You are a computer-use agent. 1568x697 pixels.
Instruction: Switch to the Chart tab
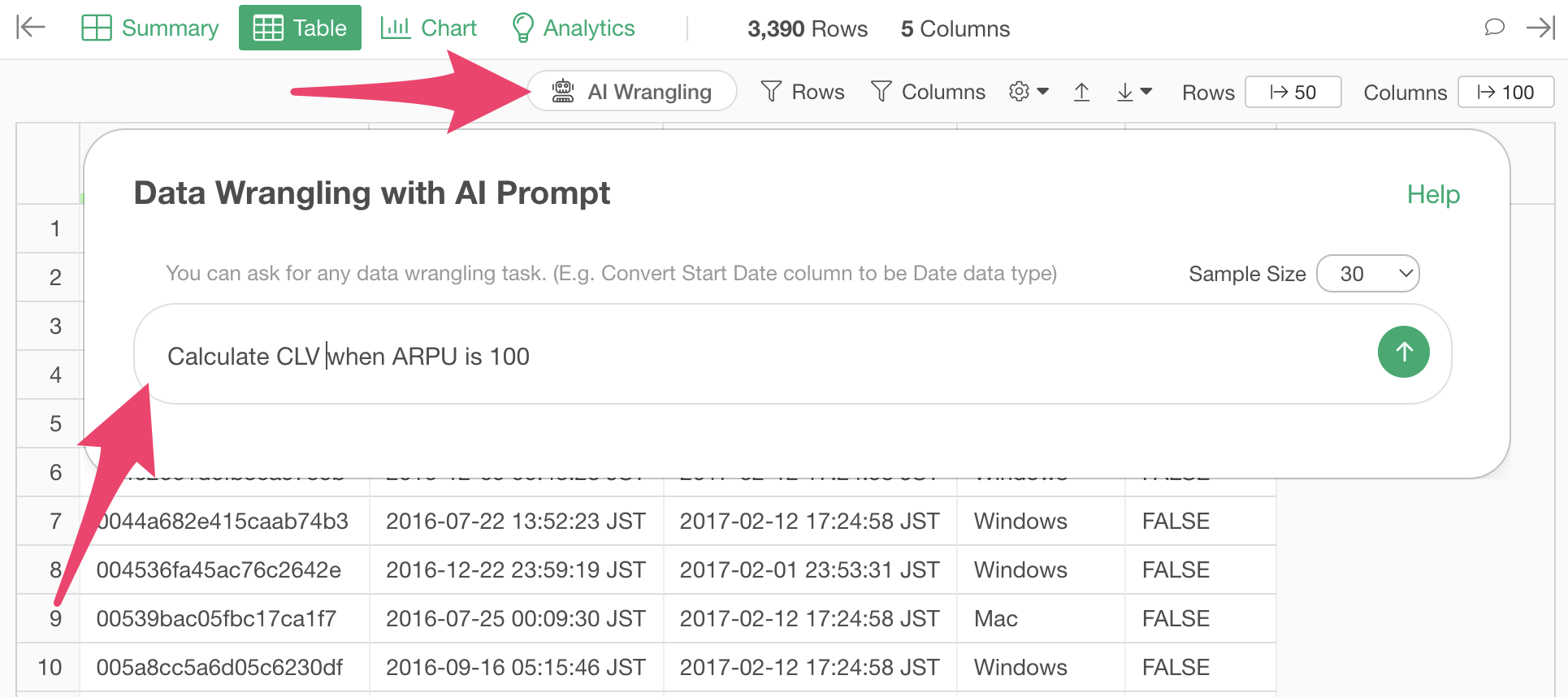click(x=428, y=28)
